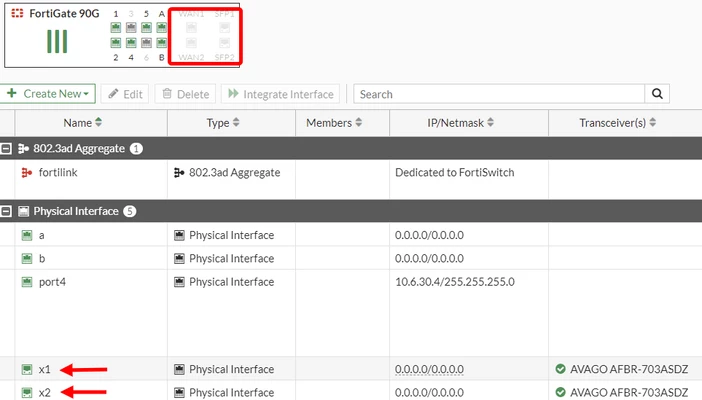Viewport: 702px width, 400px height.
Task: Click the Delete button
Action: click(x=185, y=94)
